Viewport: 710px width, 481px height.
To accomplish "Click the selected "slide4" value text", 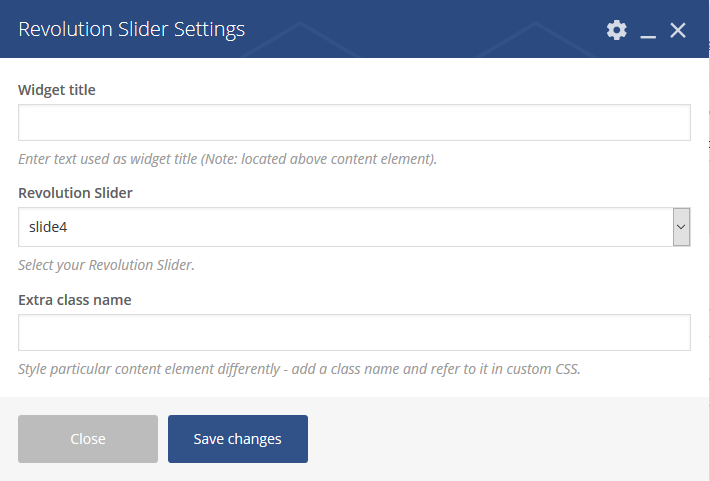I will pyautogui.click(x=48, y=227).
